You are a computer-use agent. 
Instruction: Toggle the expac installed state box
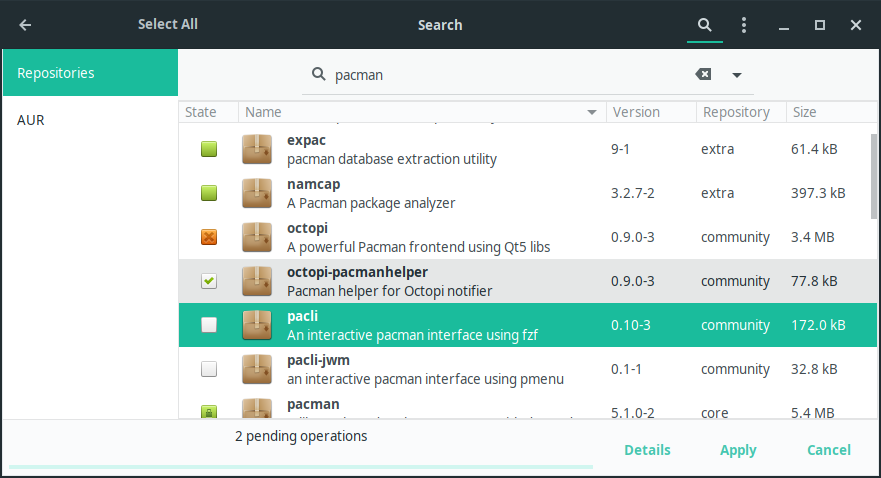click(209, 149)
